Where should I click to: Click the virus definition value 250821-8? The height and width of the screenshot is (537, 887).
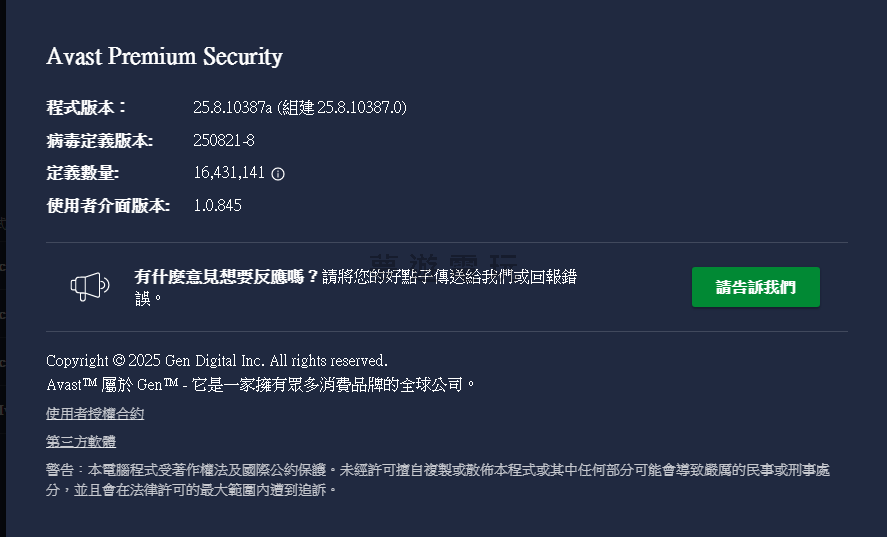[224, 141]
